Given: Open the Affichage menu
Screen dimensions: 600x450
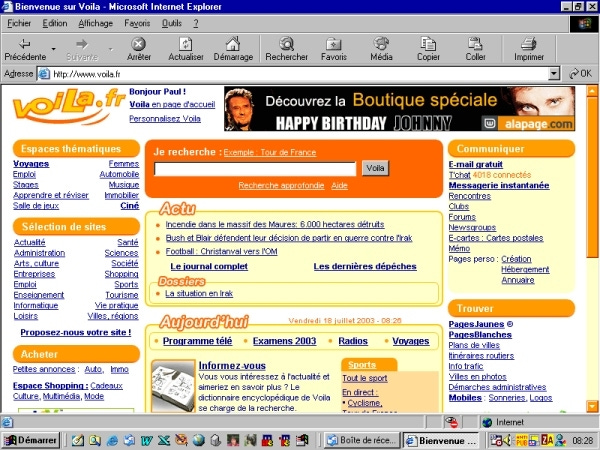Looking at the screenshot, I should pos(96,23).
